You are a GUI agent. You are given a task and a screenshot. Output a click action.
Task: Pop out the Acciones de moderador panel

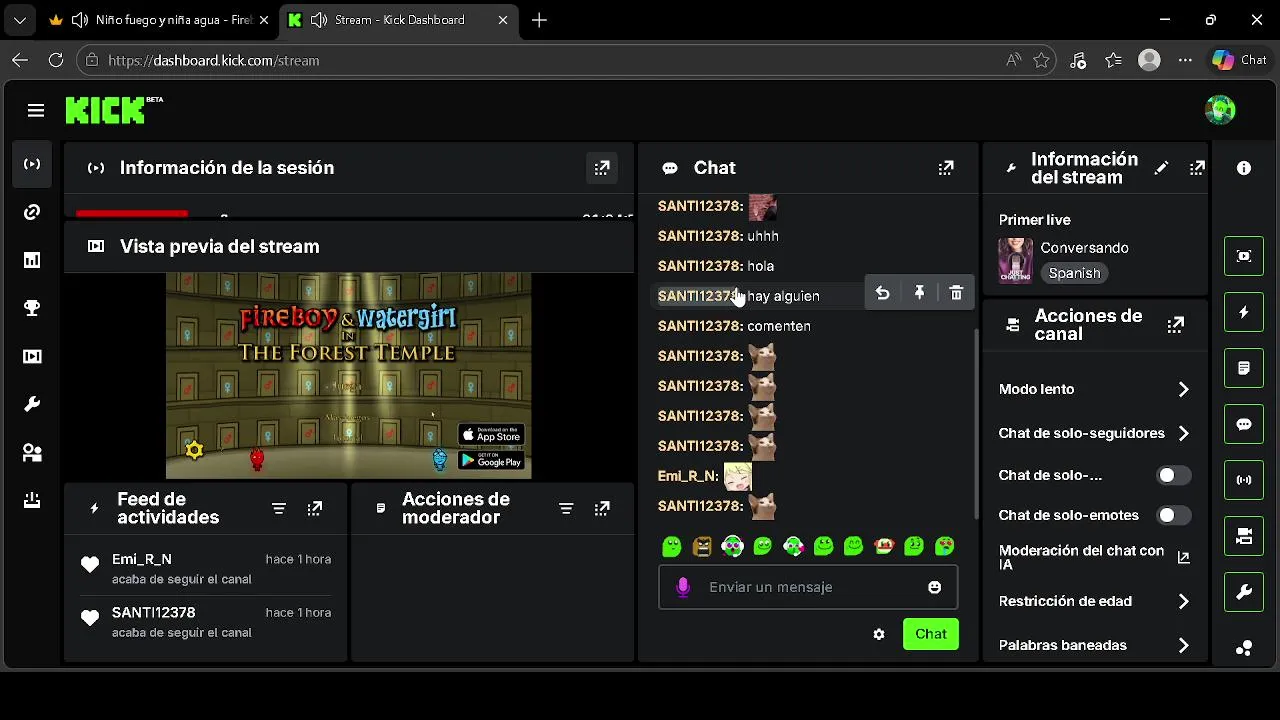click(x=602, y=509)
